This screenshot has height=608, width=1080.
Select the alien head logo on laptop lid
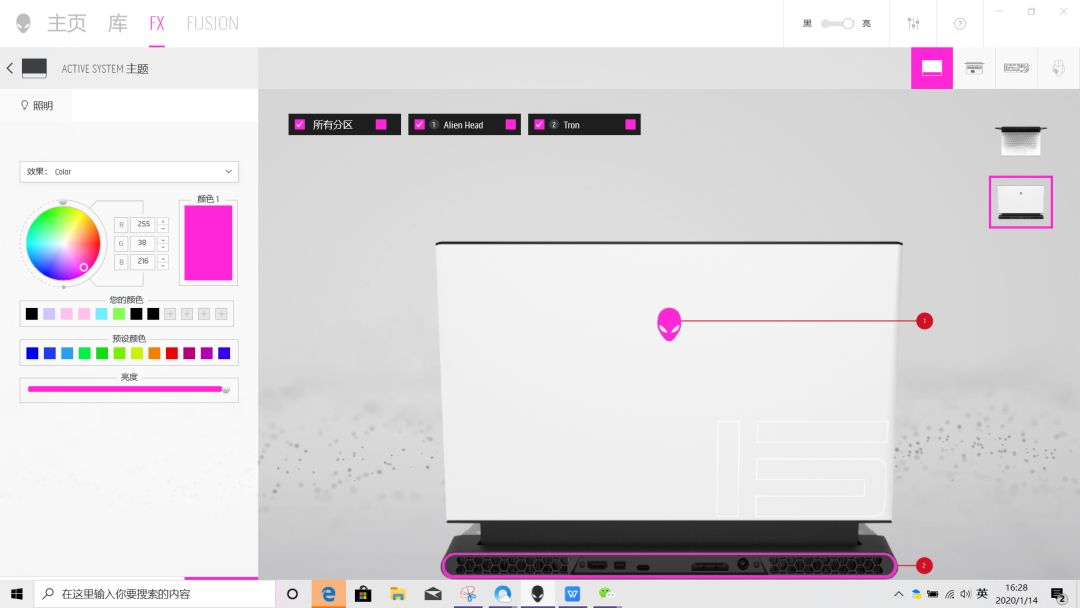click(669, 324)
